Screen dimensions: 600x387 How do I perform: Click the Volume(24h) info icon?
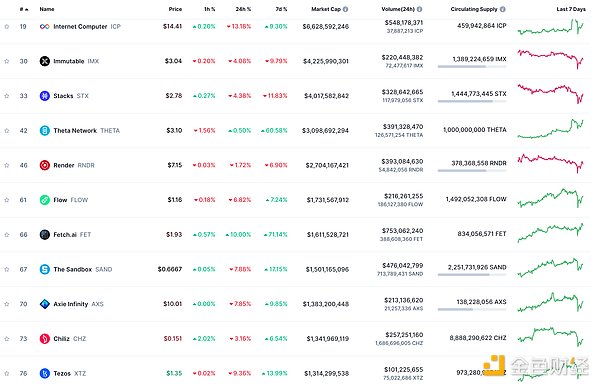click(x=420, y=9)
